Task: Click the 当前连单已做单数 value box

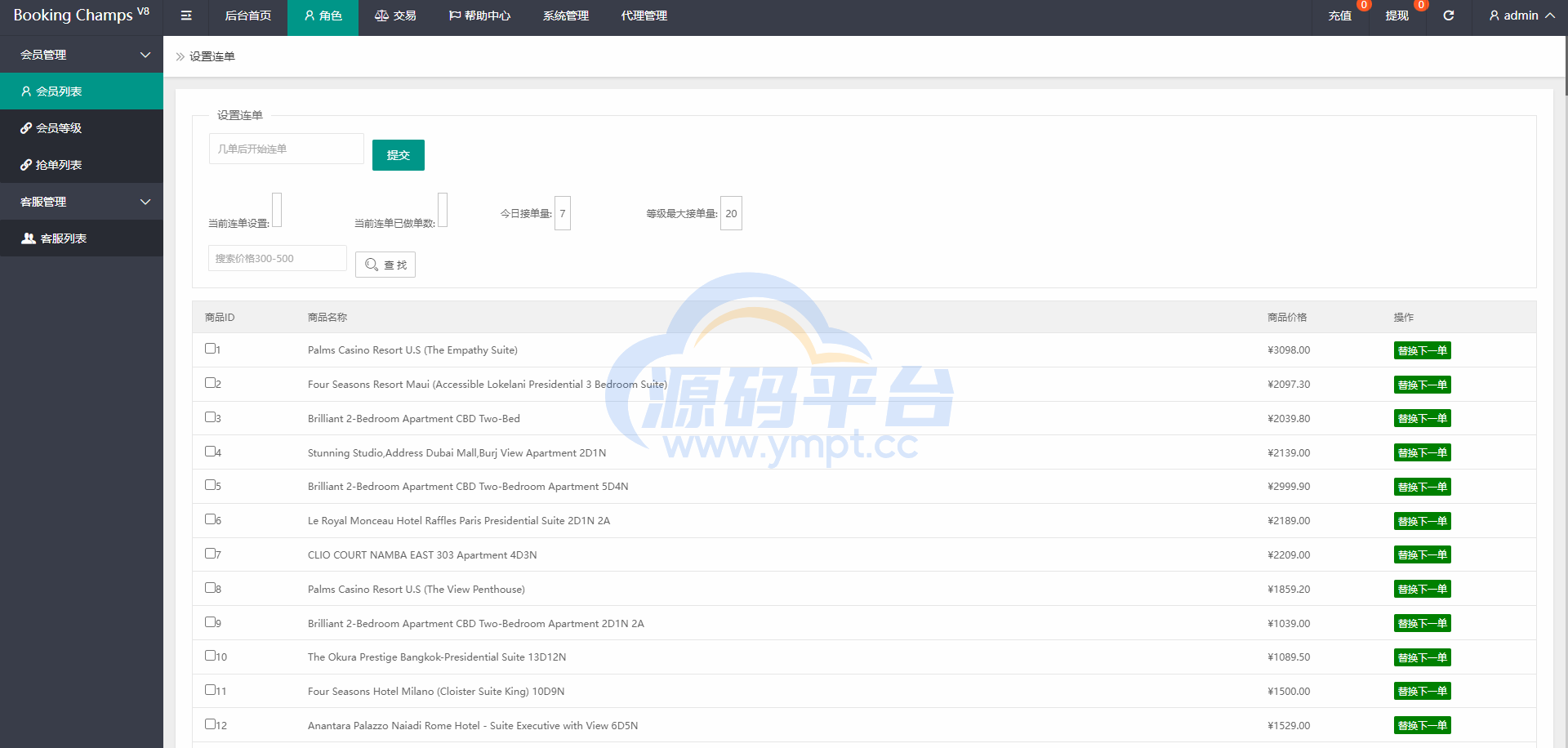Action: tap(443, 210)
